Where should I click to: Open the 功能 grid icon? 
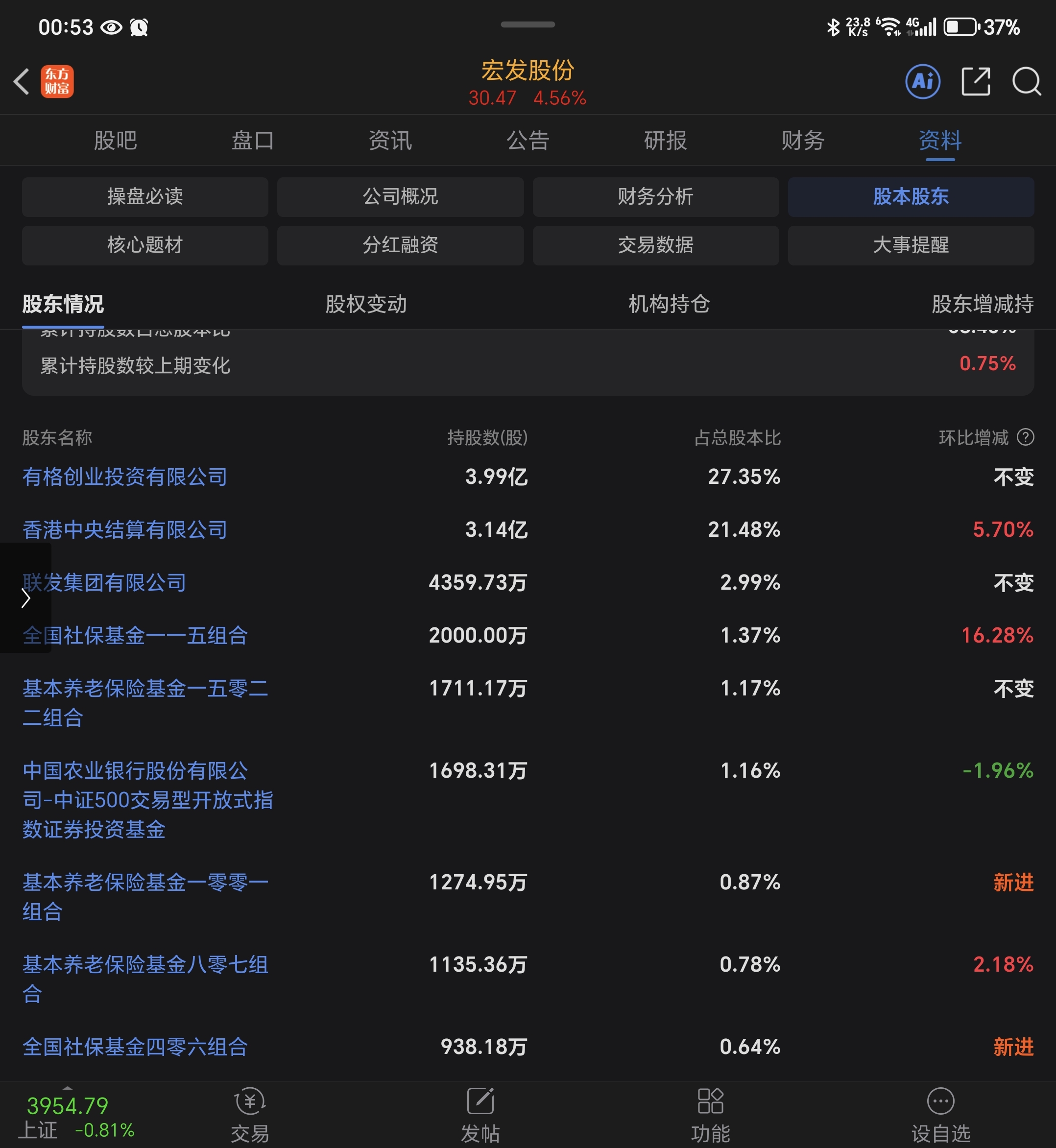point(710,1101)
